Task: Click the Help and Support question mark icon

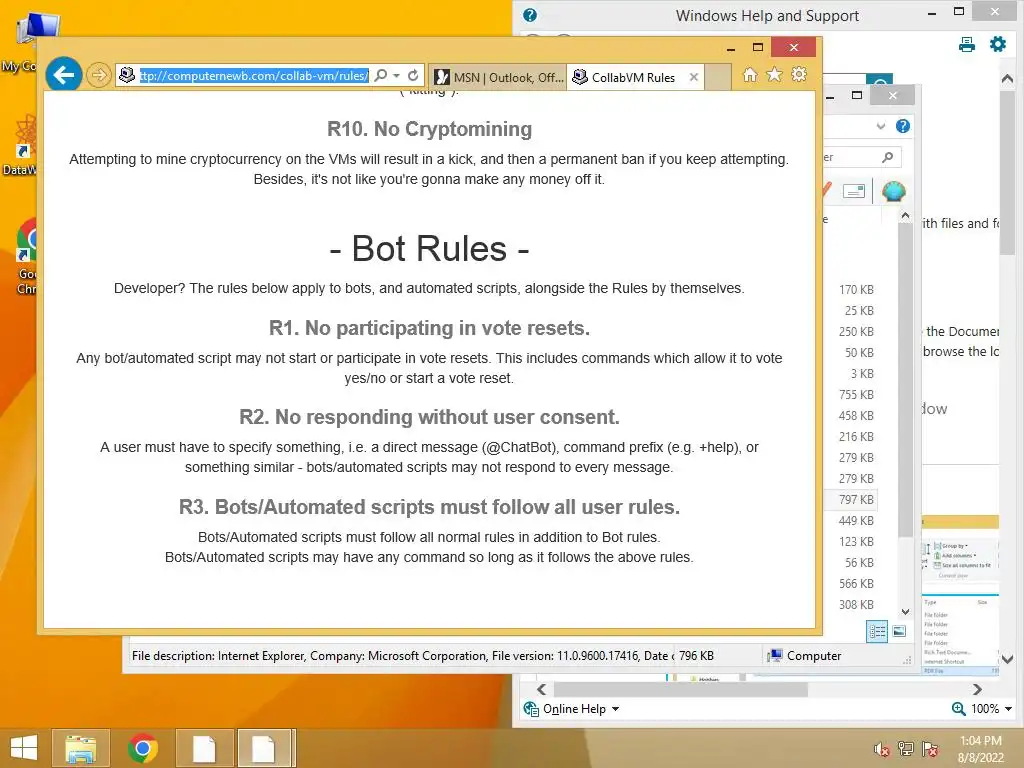Action: pyautogui.click(x=530, y=15)
